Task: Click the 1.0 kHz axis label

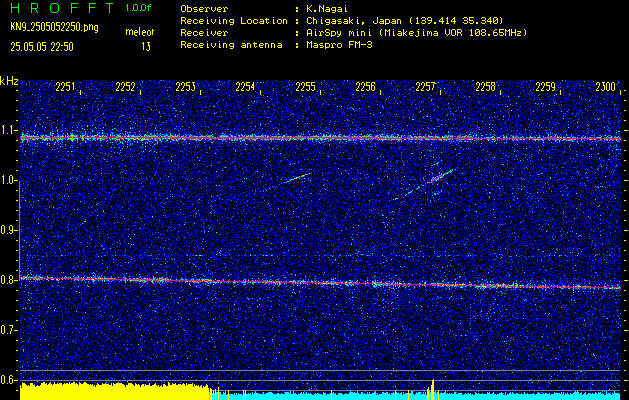Action: [x=8, y=181]
